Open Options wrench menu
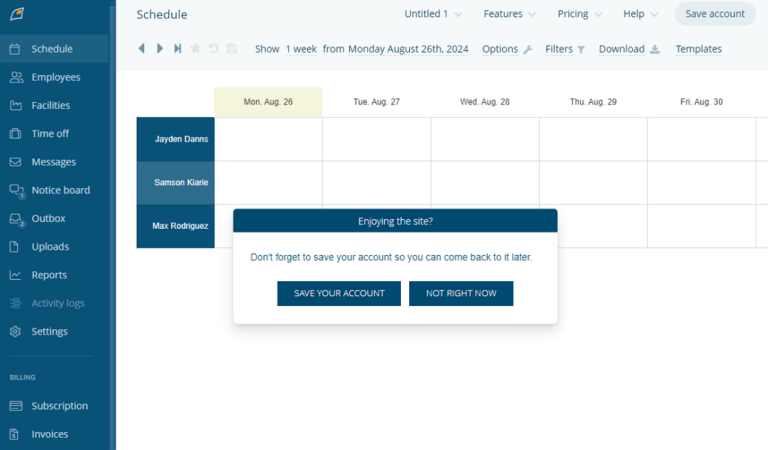The height and width of the screenshot is (450, 768). point(507,49)
